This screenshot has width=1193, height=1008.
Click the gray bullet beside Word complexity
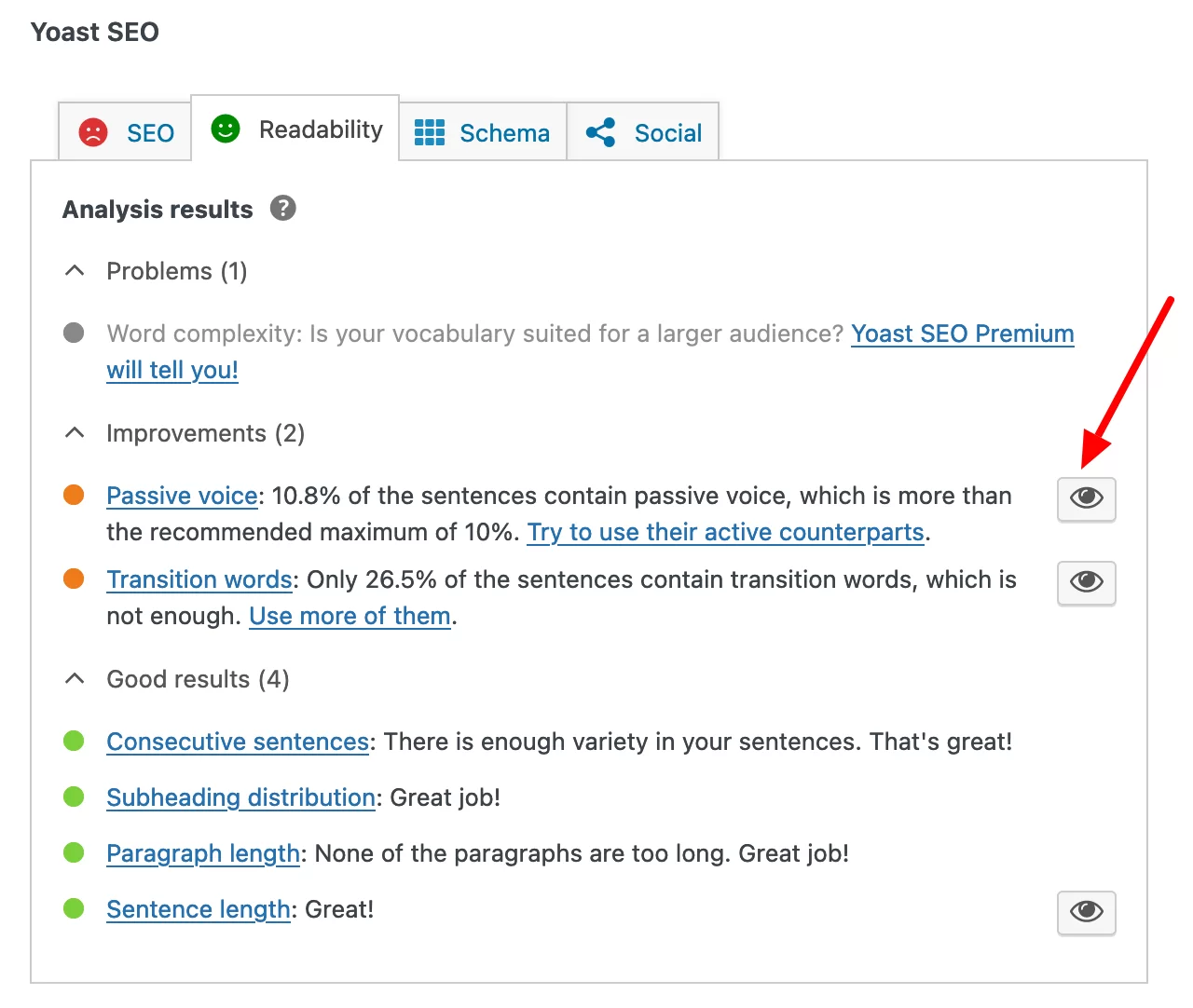(x=74, y=333)
